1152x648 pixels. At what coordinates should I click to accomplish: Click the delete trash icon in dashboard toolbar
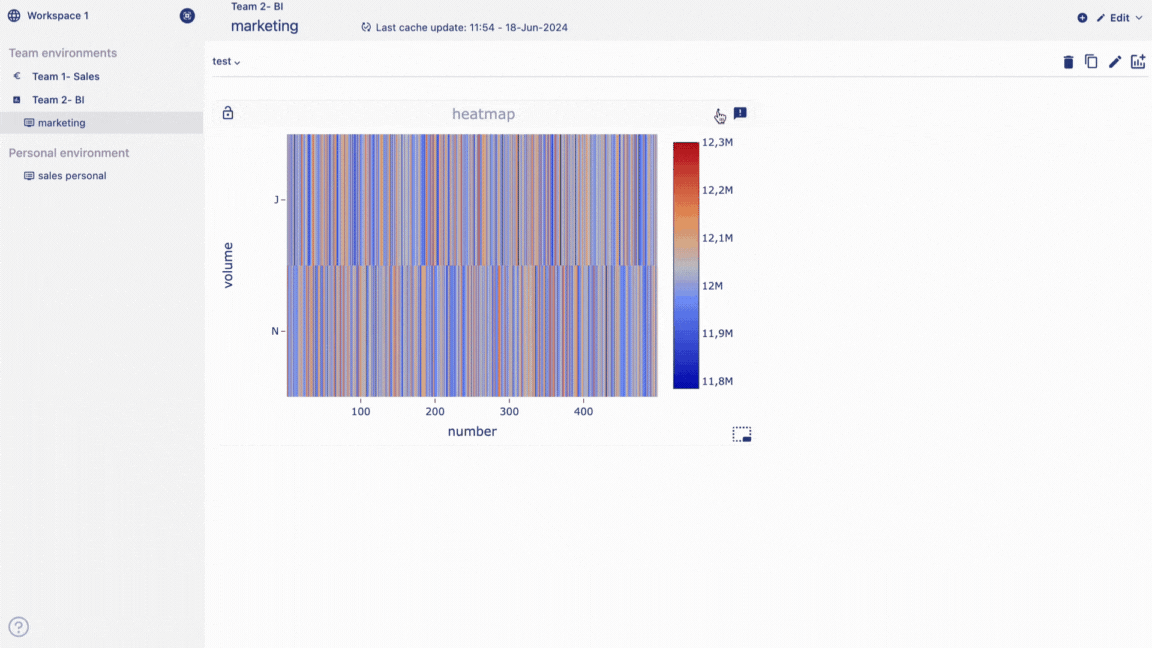coord(1068,62)
